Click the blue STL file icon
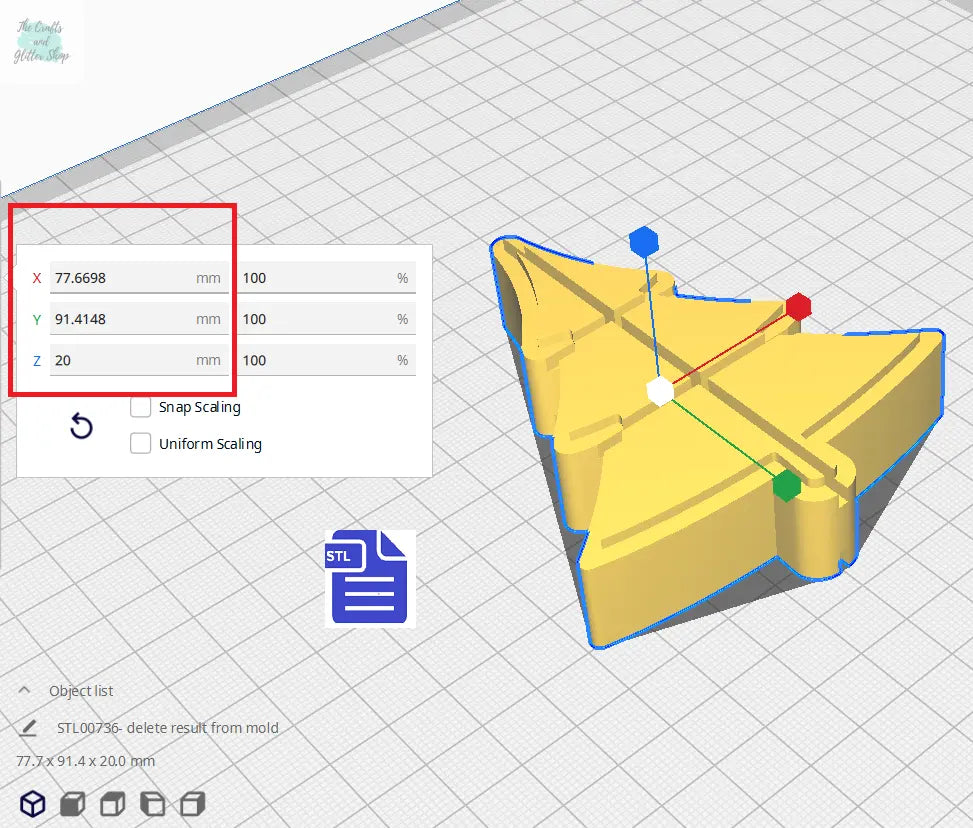The width and height of the screenshot is (973, 828). (x=369, y=578)
